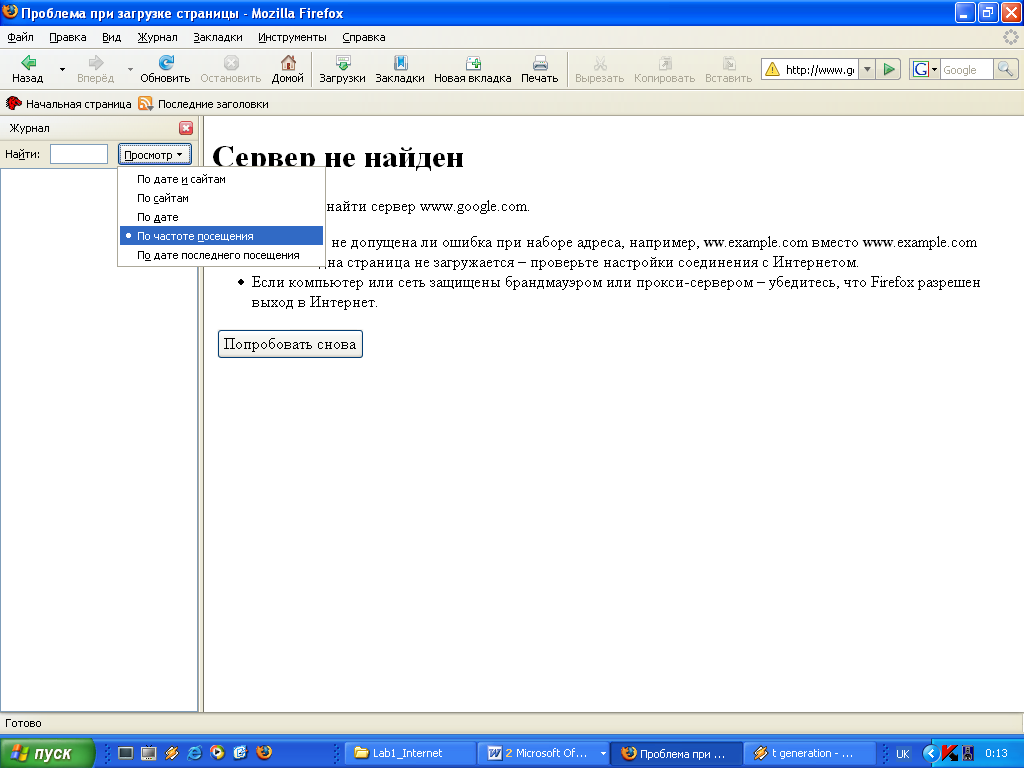Open the Вид menu
Screen dimensions: 1024x768
[112, 37]
